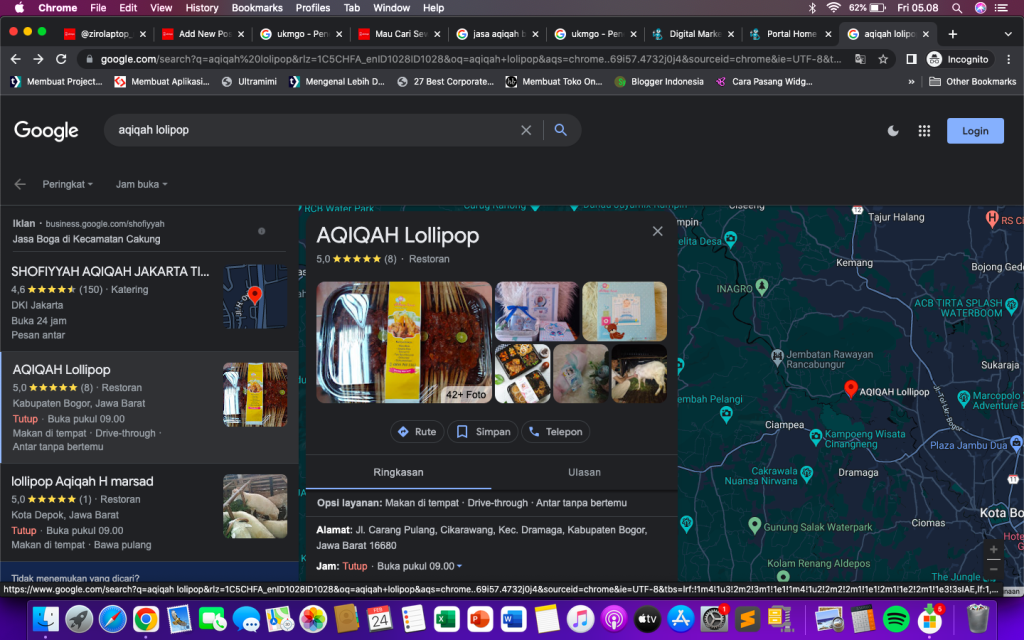Open the Google apps grid icon

tap(924, 131)
